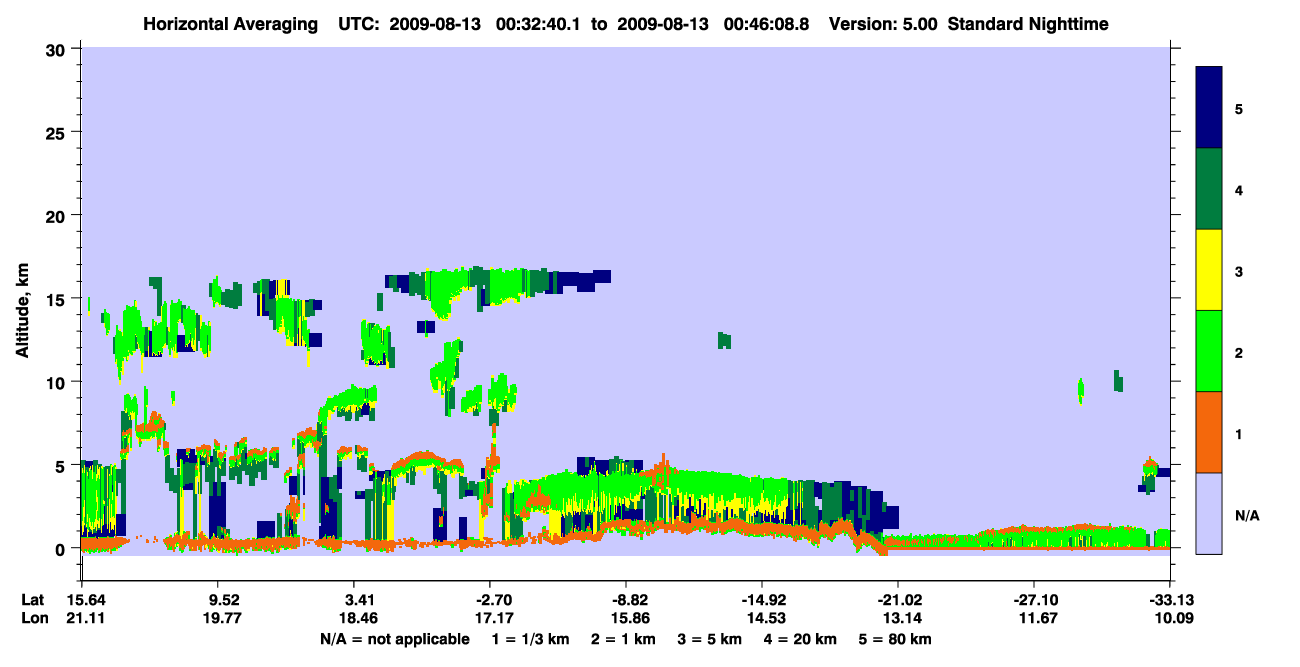Click the latitude value 3.41

click(x=354, y=600)
